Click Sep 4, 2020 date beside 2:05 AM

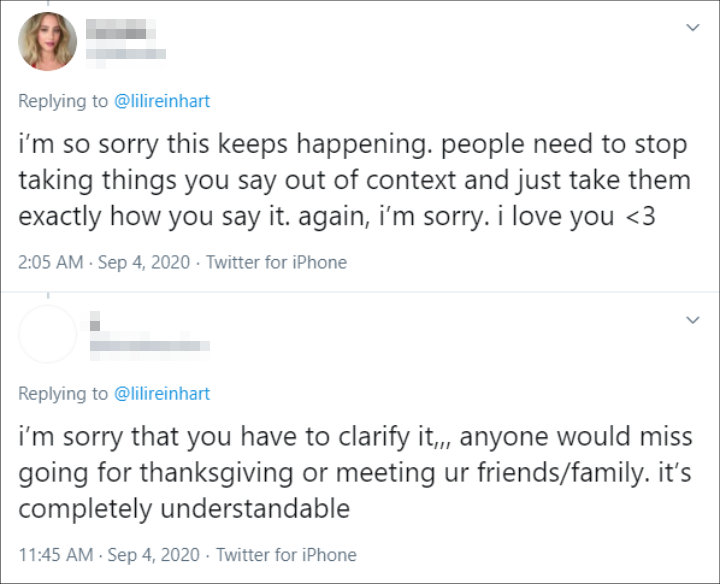[144, 263]
